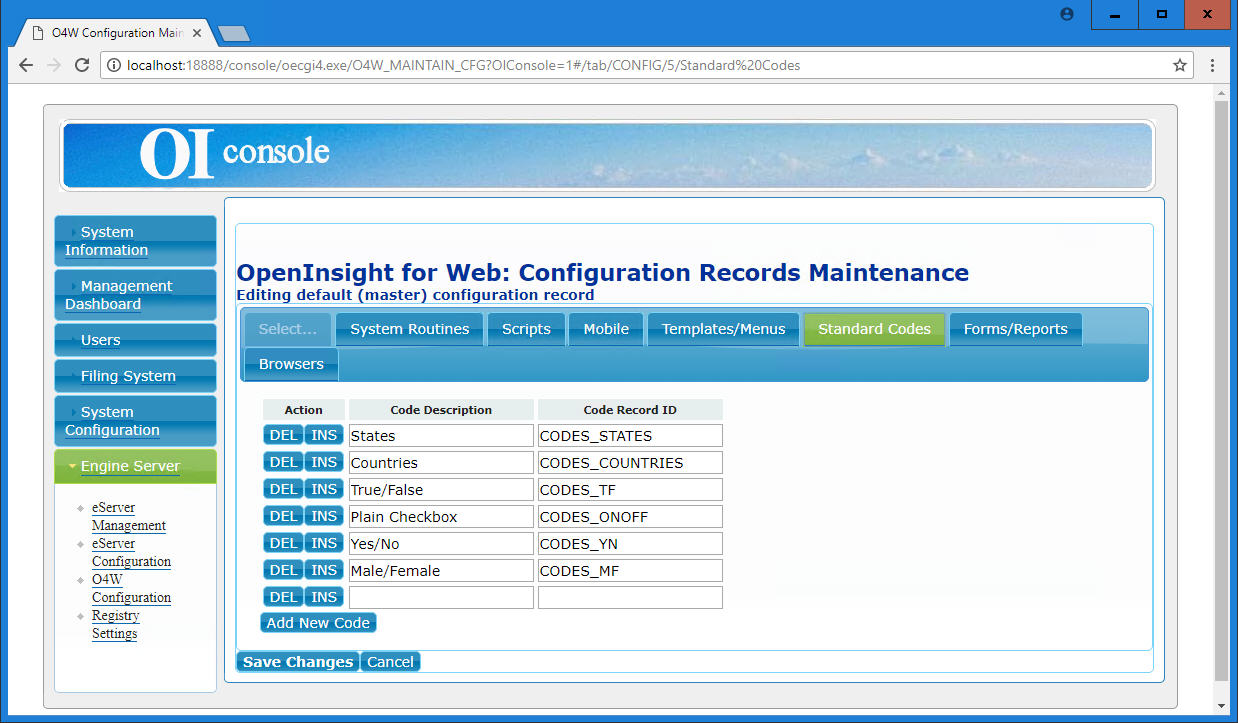Switch to Forms/Reports tab

pos(1015,329)
